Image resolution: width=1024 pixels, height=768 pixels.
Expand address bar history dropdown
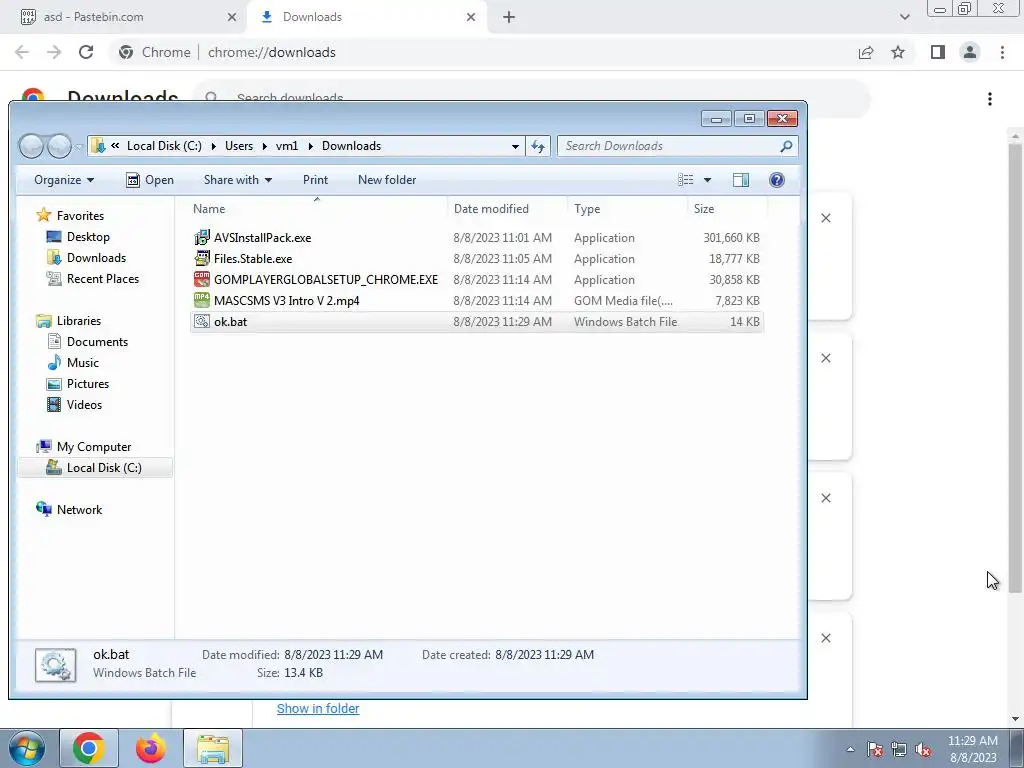tap(515, 146)
